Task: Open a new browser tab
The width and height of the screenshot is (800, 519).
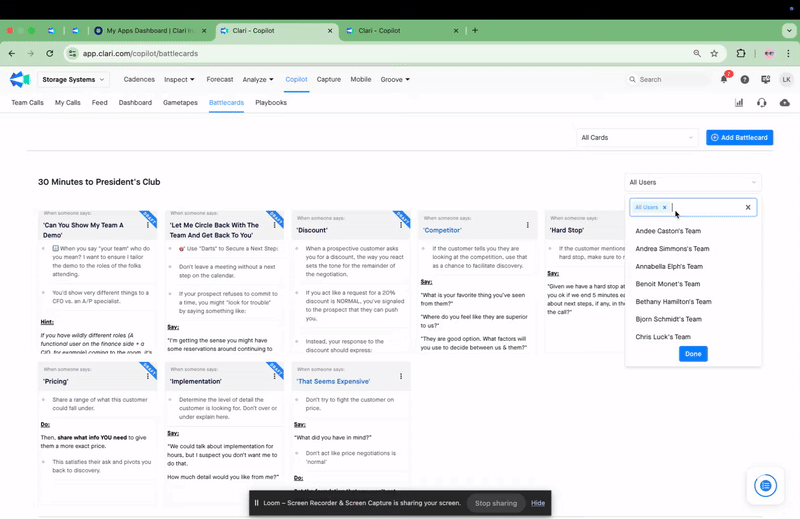Action: (475, 31)
